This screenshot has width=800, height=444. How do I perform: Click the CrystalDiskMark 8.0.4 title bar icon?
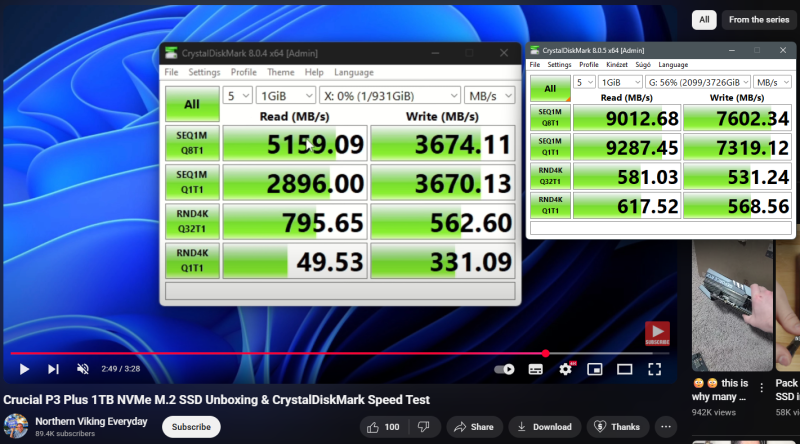pos(171,53)
